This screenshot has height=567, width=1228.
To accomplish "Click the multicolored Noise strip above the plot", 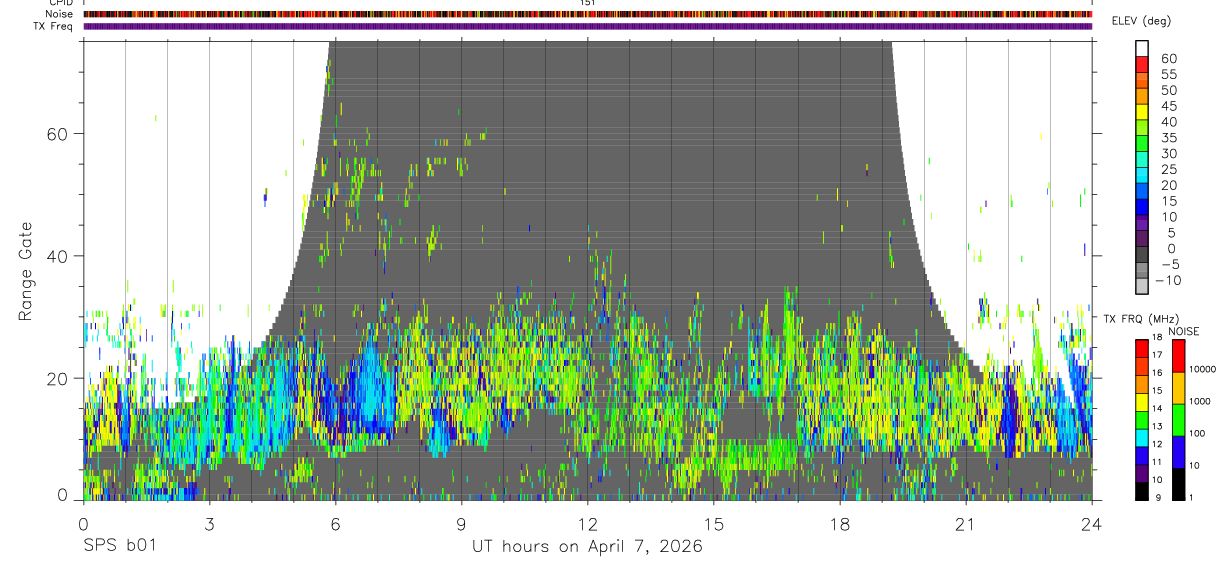I will point(588,14).
